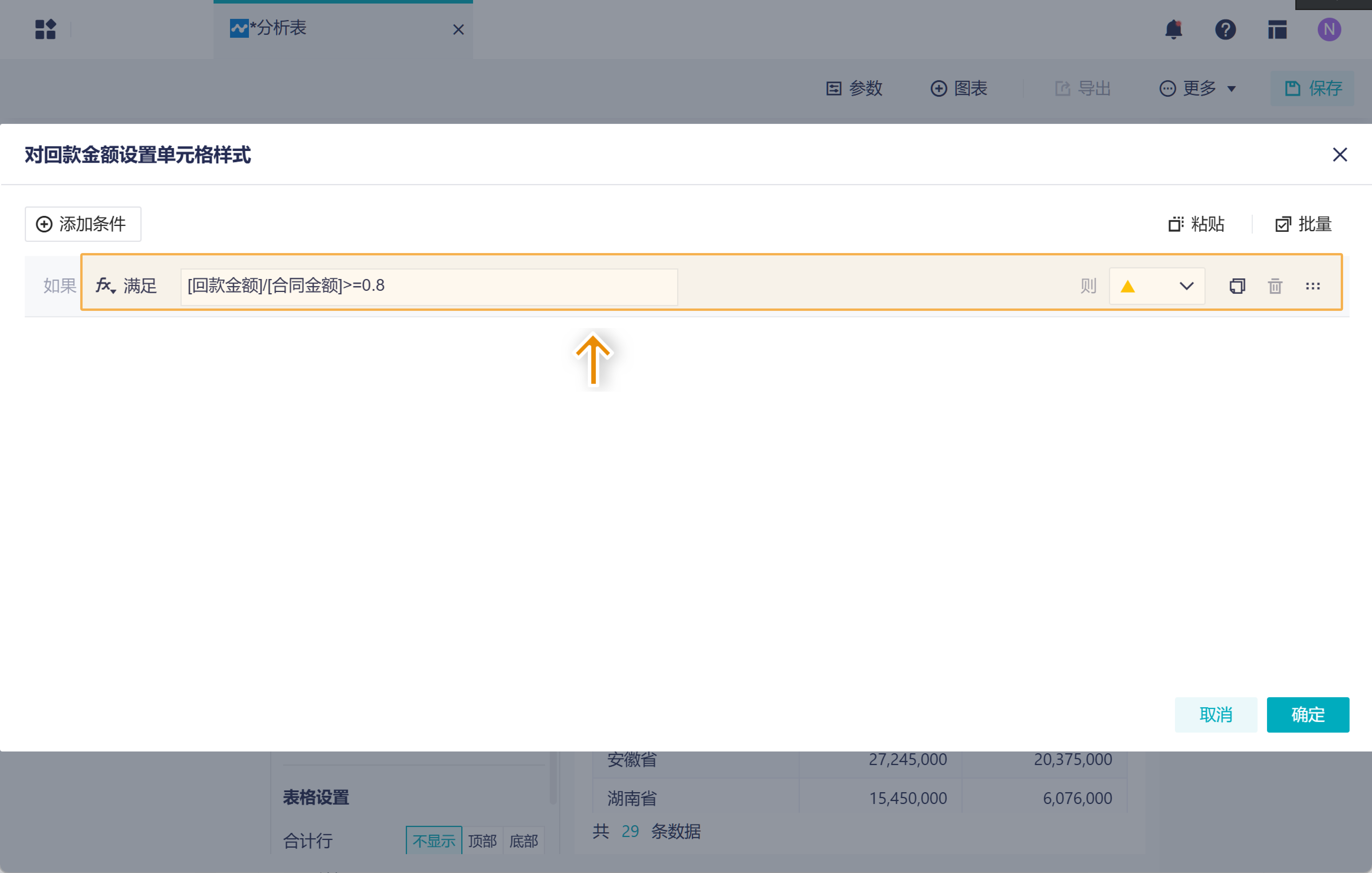
Task: Click the layout template icon in header
Action: 1277,29
